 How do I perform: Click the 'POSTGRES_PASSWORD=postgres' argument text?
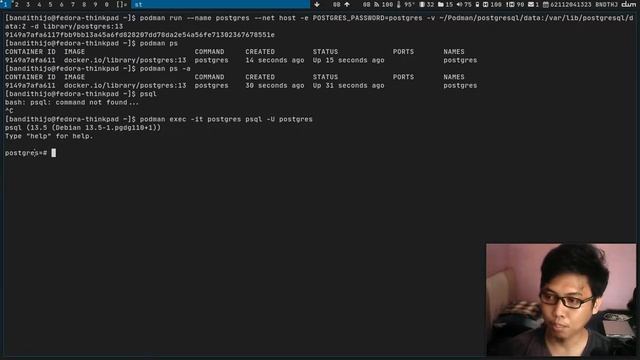click(x=367, y=18)
